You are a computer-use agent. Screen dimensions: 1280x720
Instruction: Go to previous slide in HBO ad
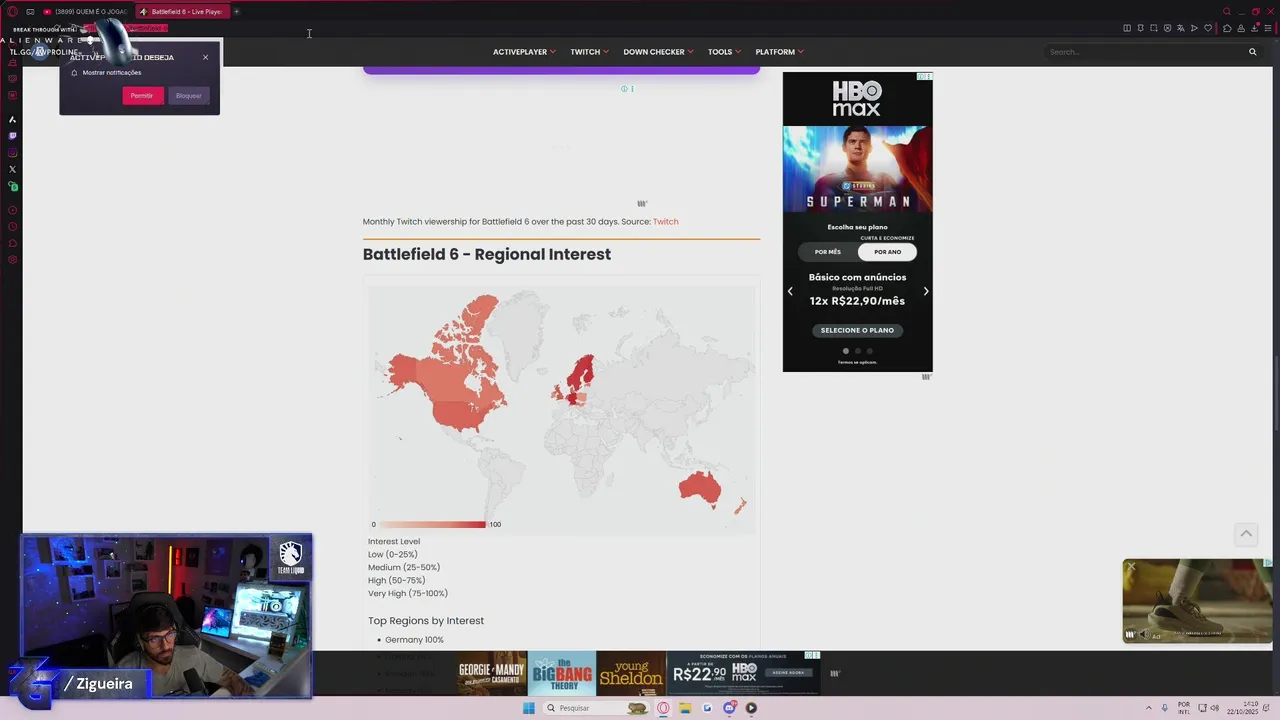point(790,291)
